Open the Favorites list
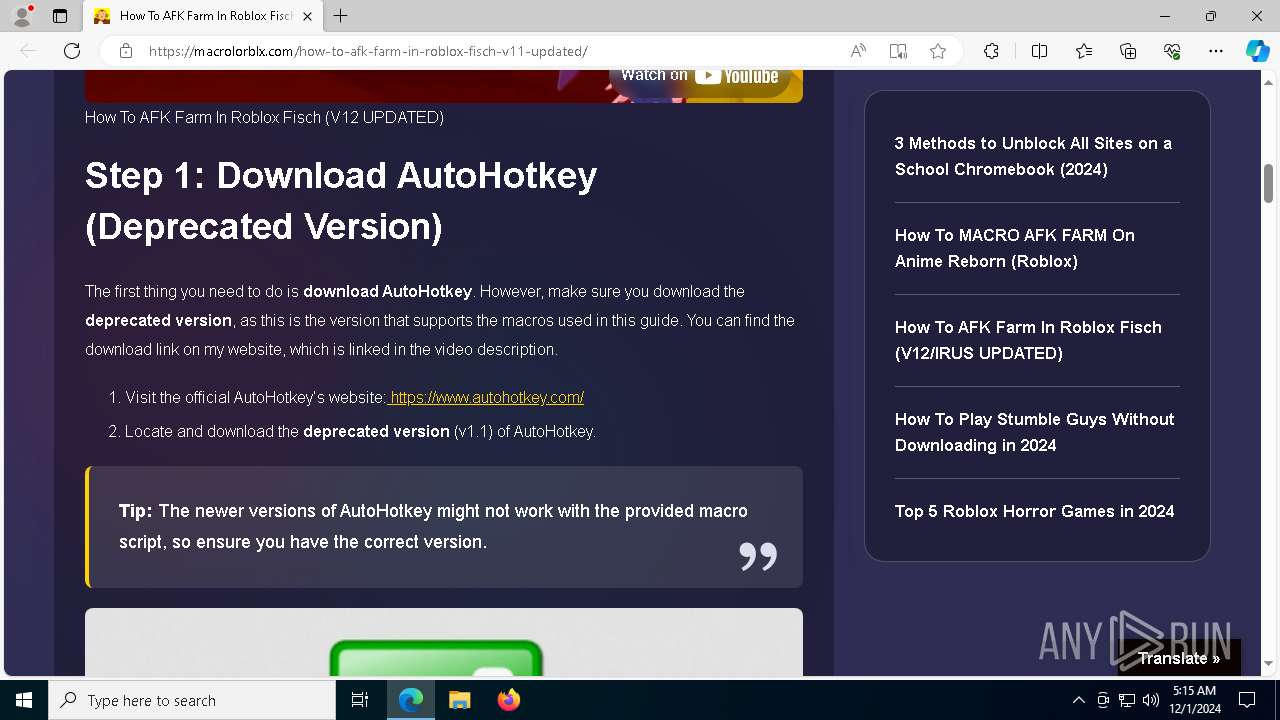Image resolution: width=1280 pixels, height=720 pixels. pos(1084,51)
